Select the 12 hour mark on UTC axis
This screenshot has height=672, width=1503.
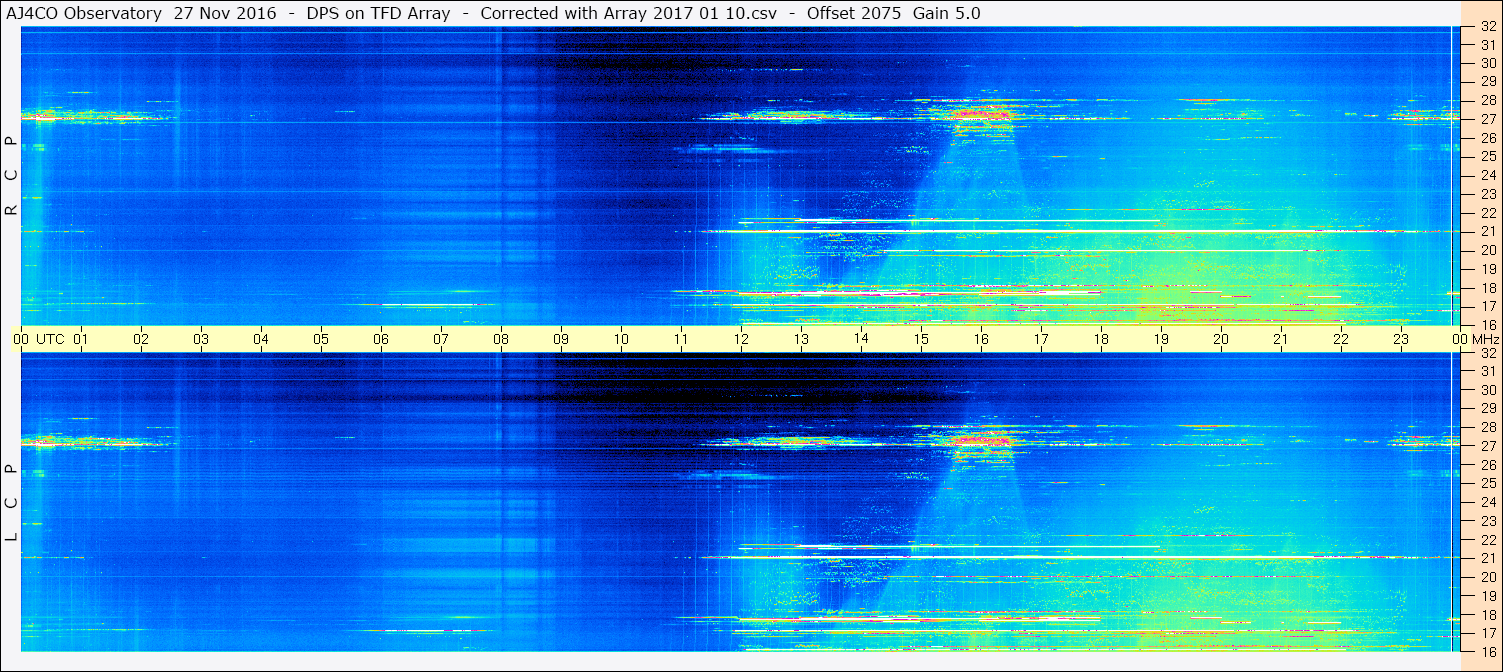[741, 339]
